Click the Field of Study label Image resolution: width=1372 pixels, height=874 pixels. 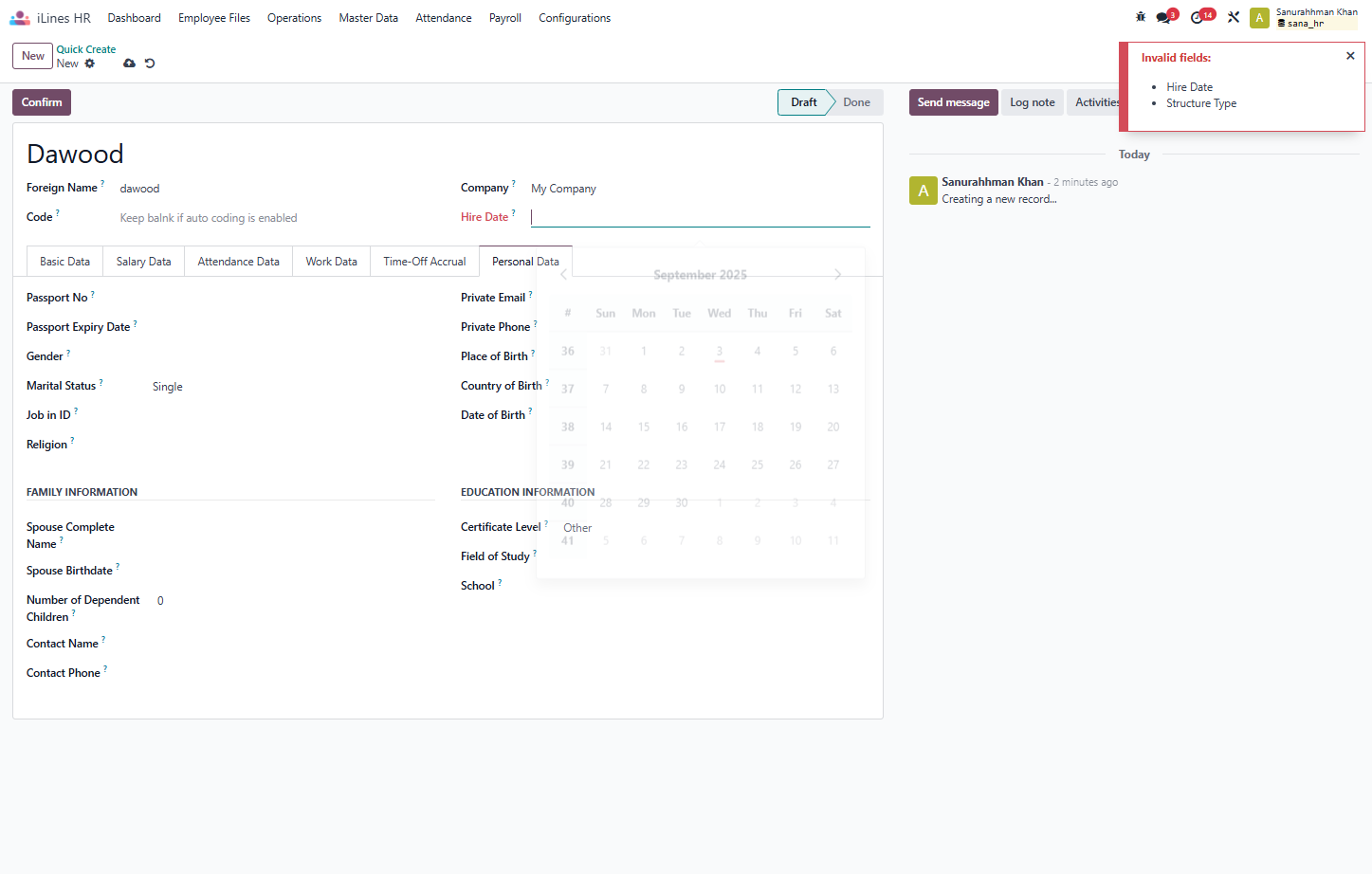[x=495, y=556]
